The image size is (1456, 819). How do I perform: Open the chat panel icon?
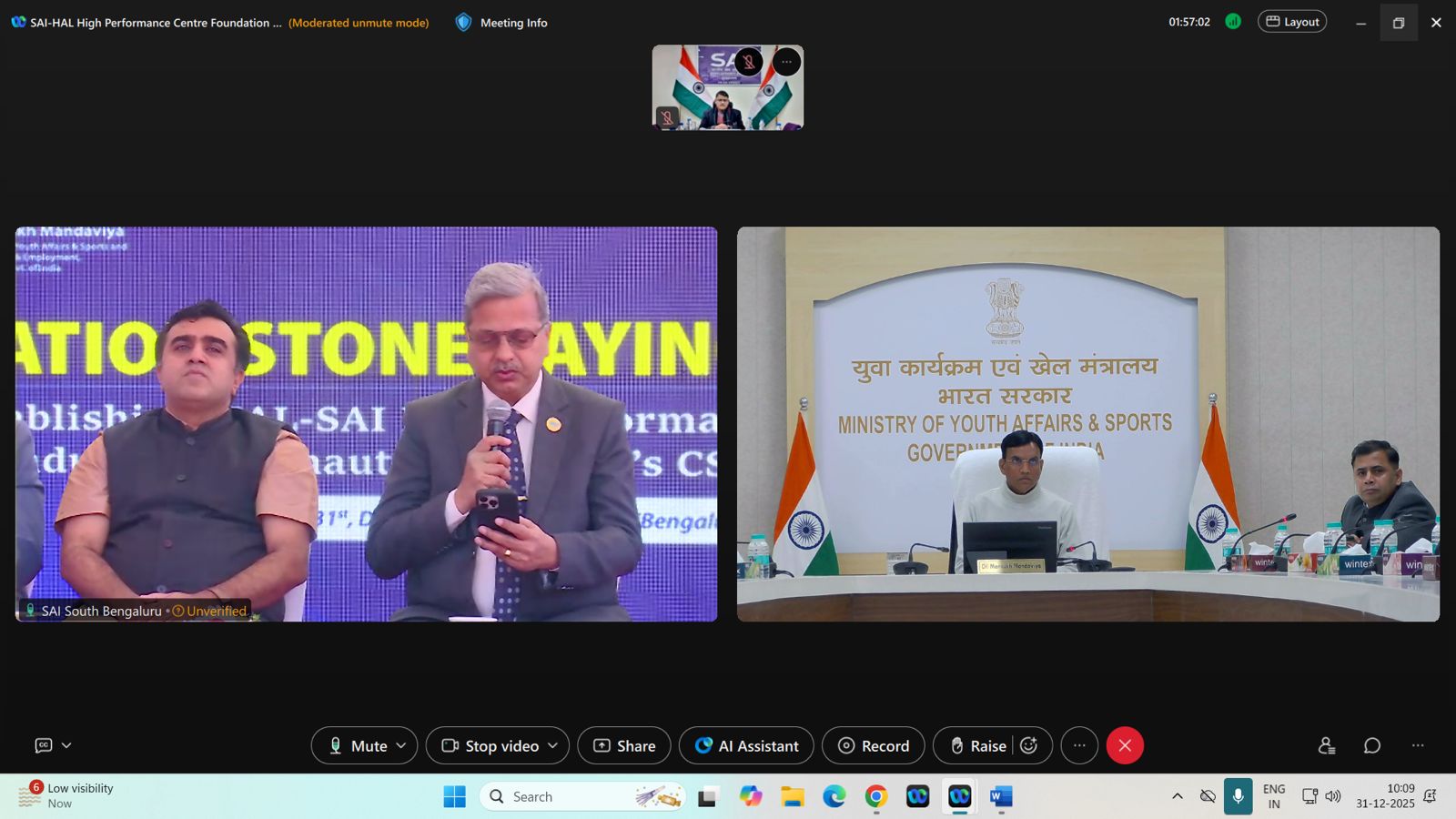point(1371,746)
